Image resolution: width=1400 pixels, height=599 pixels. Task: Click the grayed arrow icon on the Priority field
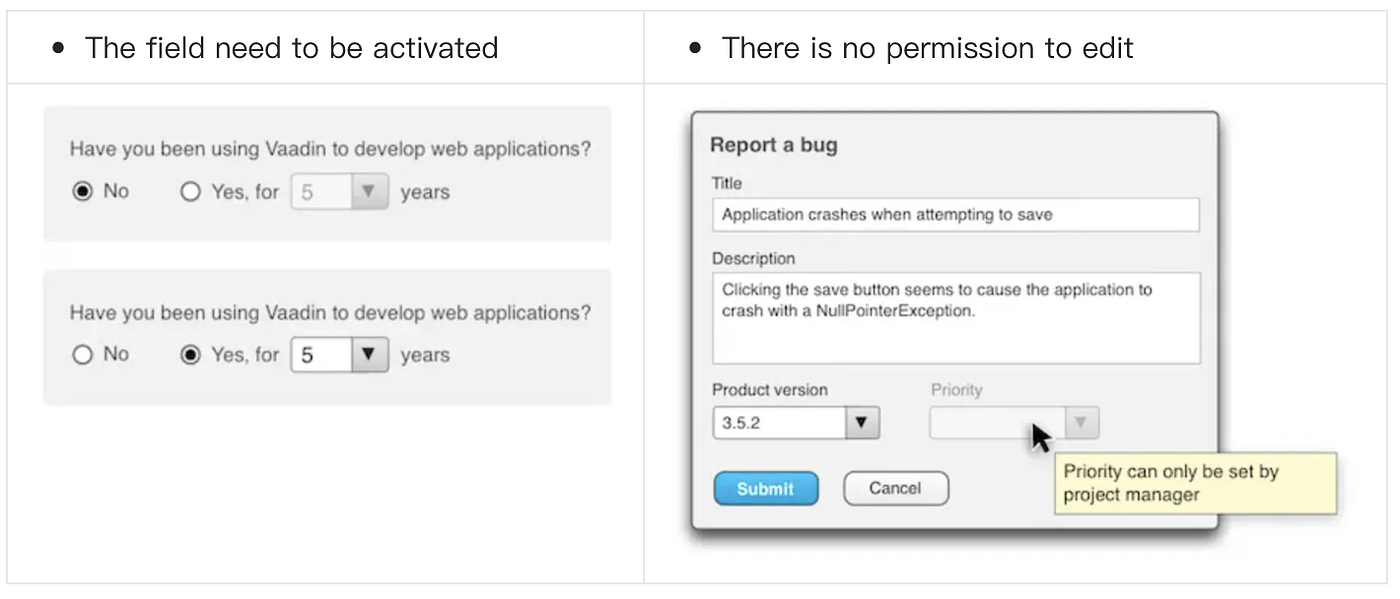[x=1081, y=422]
